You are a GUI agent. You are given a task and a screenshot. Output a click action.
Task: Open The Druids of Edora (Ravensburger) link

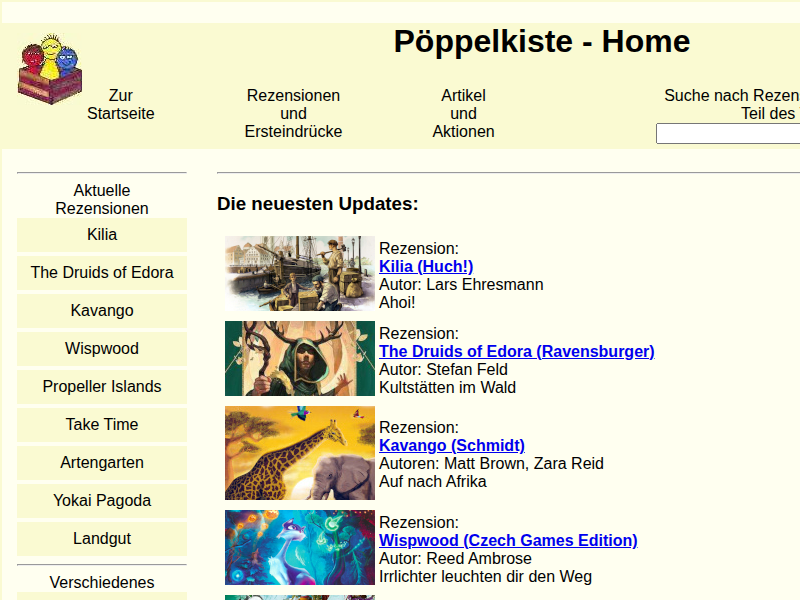coord(516,351)
